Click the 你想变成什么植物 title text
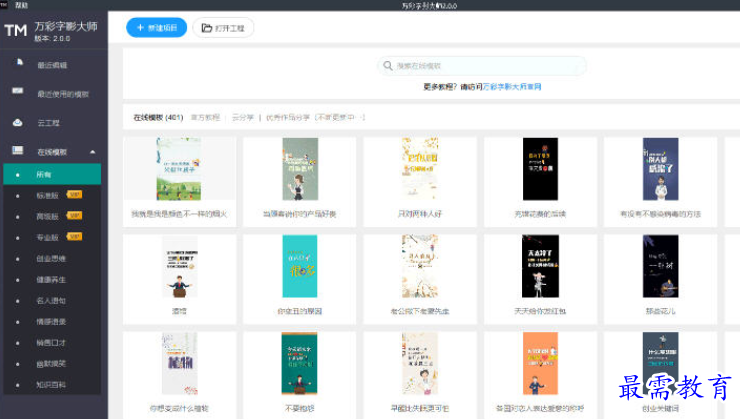 click(179, 409)
